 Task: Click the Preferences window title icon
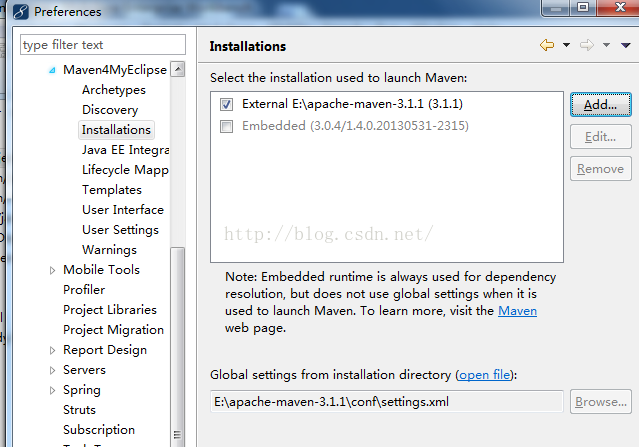coord(20,11)
